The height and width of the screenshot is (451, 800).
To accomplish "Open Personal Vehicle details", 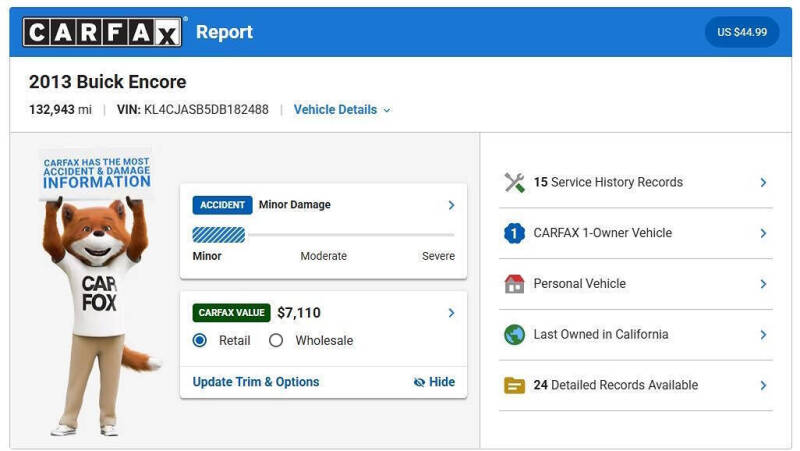I will (635, 284).
